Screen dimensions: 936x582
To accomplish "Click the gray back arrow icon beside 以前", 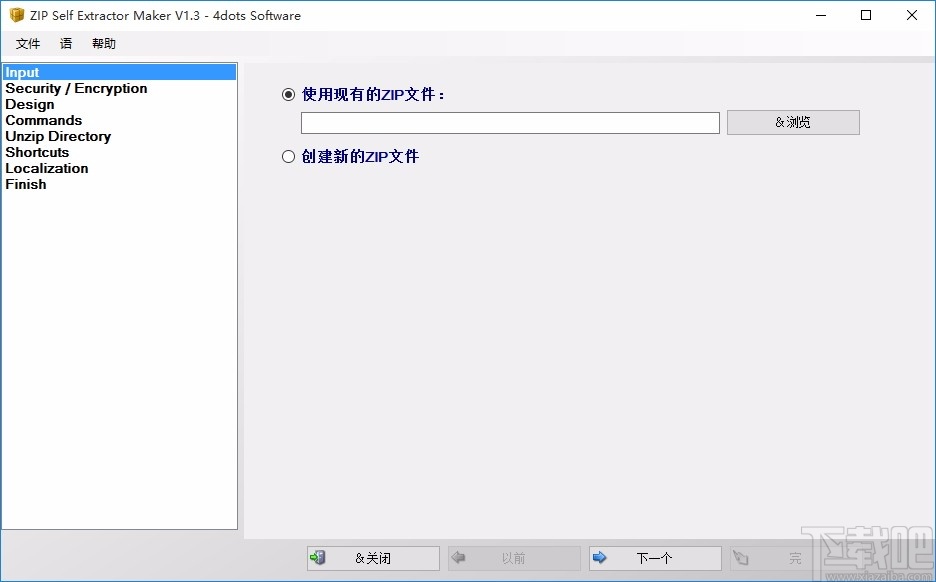I will tap(458, 558).
